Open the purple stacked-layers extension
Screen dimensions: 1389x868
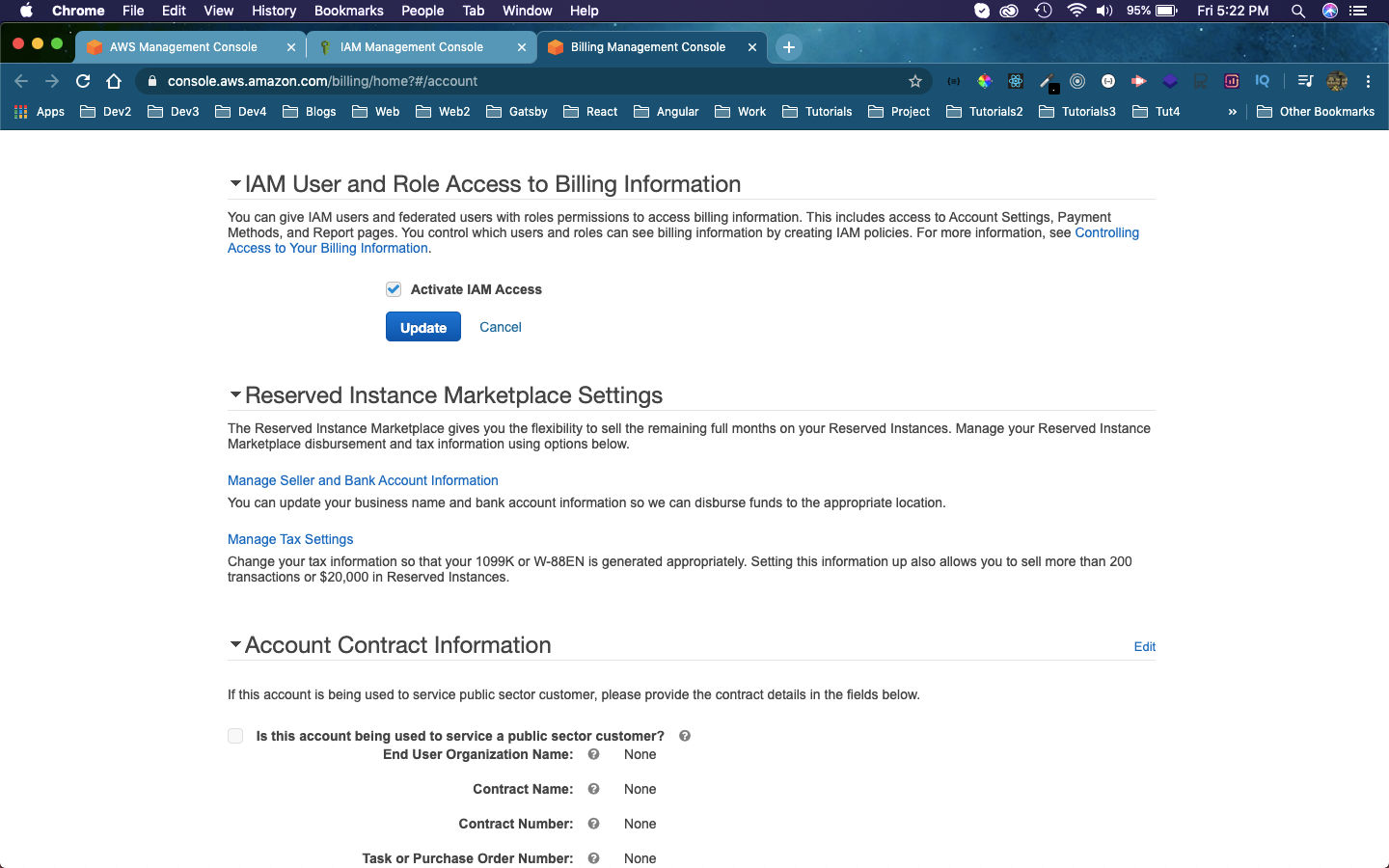1170,81
